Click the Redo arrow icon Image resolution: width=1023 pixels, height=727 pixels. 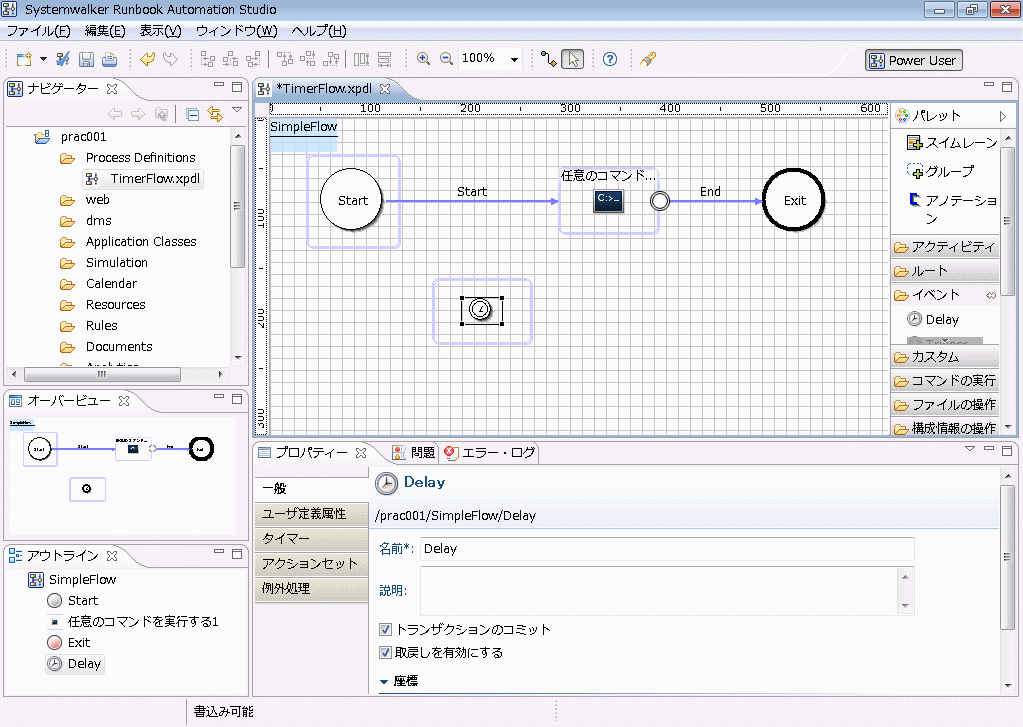pyautogui.click(x=170, y=59)
